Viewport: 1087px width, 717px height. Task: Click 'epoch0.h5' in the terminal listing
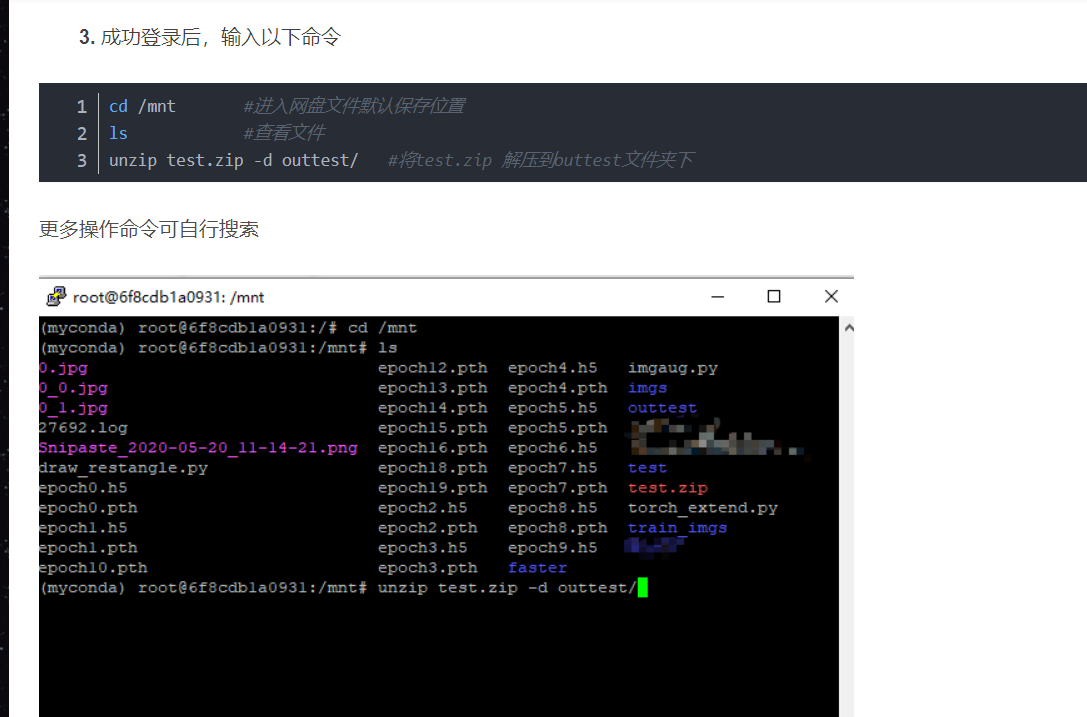coord(83,488)
